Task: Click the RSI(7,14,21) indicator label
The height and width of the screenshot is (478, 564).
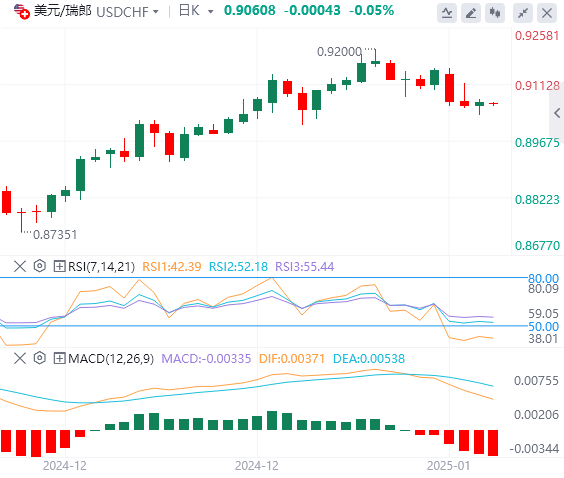Action: (101, 267)
